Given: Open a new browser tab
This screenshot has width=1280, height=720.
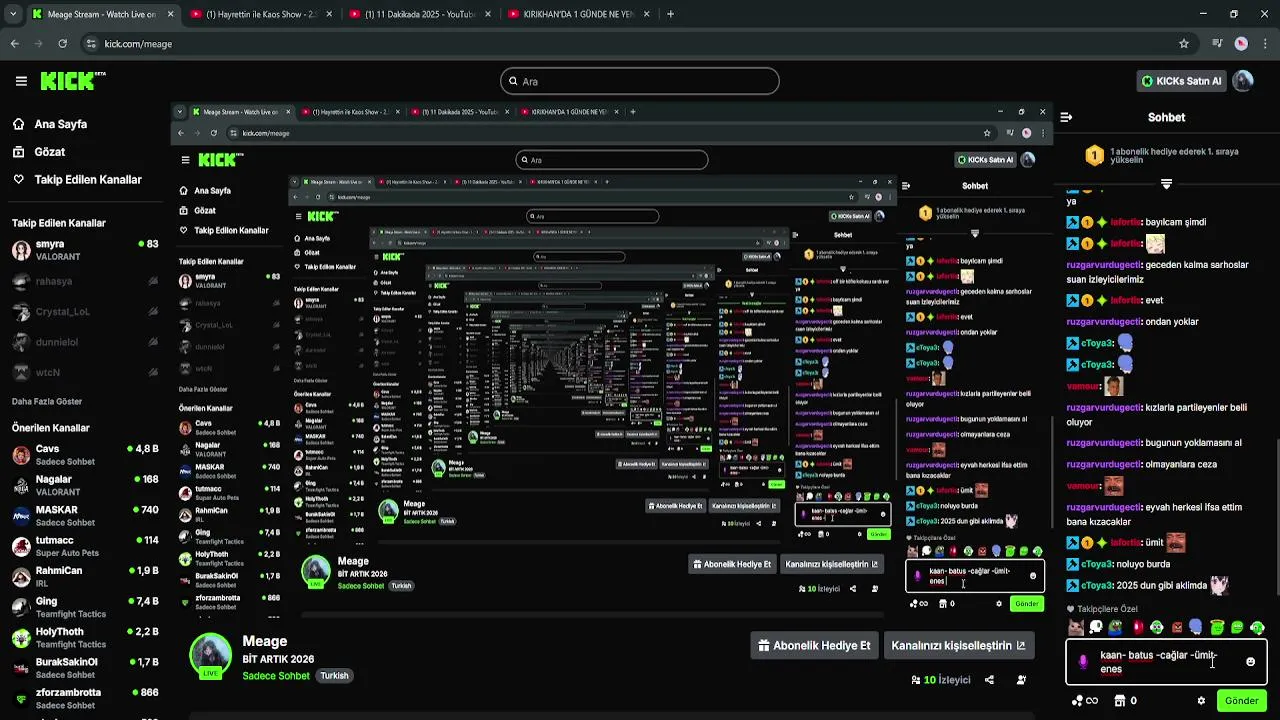Looking at the screenshot, I should [x=670, y=14].
